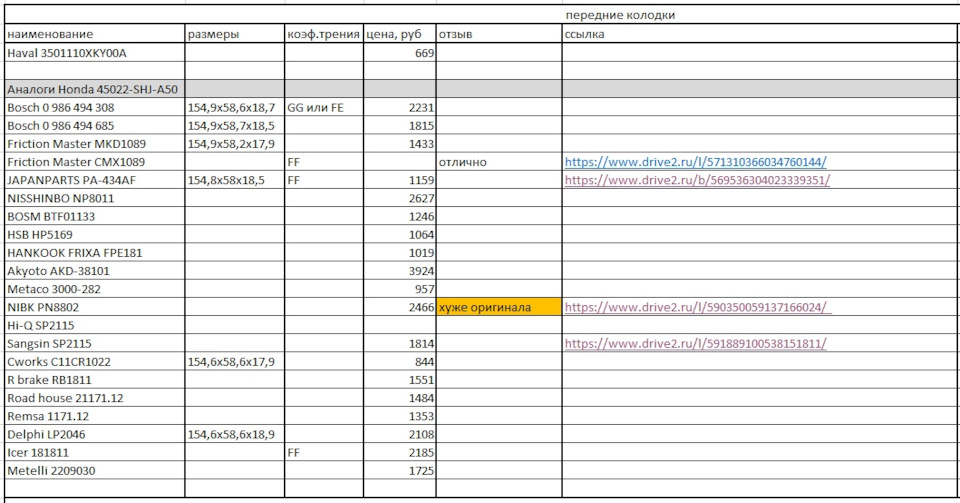This screenshot has width=960, height=503.
Task: Open the drive2.ru link ending 590350059137166024
Action: click(698, 307)
